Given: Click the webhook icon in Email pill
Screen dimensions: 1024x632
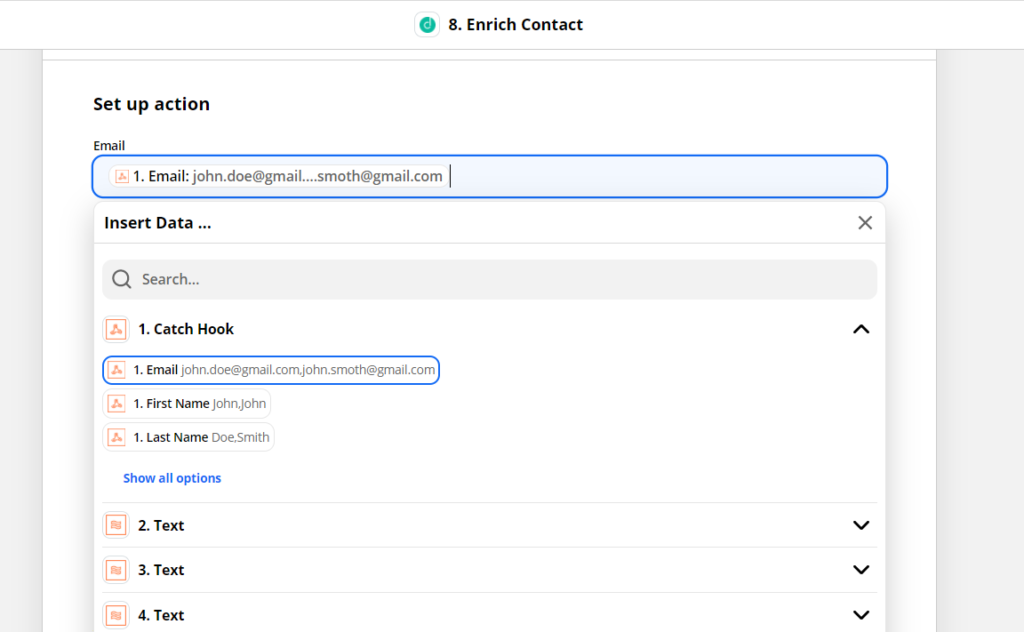Looking at the screenshot, I should click(x=116, y=370).
